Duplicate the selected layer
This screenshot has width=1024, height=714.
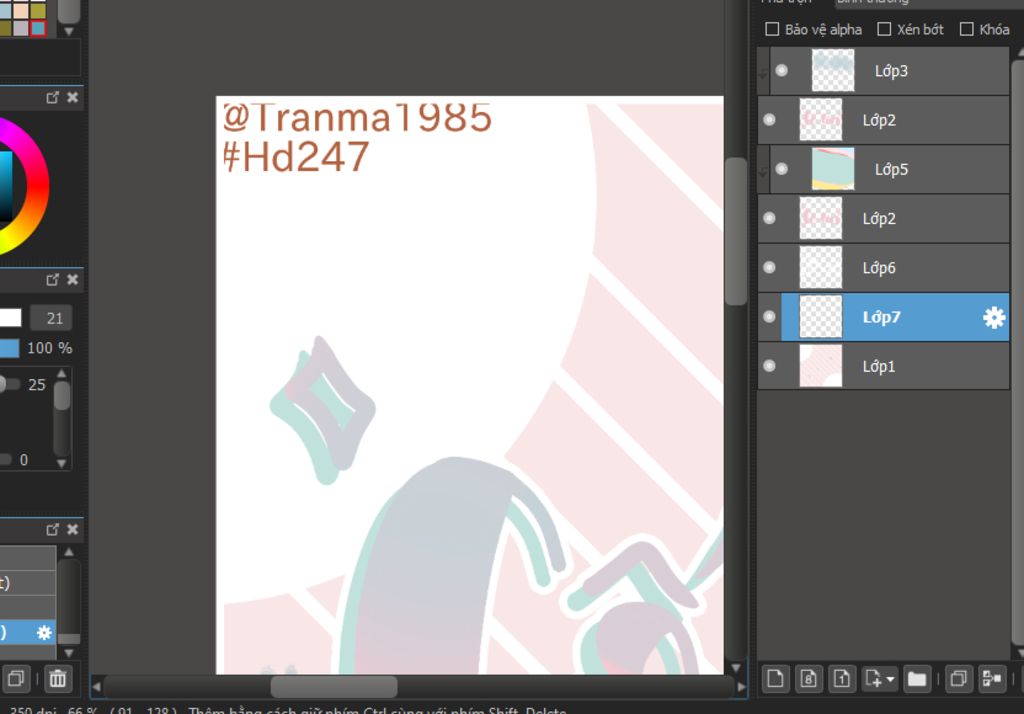958,679
